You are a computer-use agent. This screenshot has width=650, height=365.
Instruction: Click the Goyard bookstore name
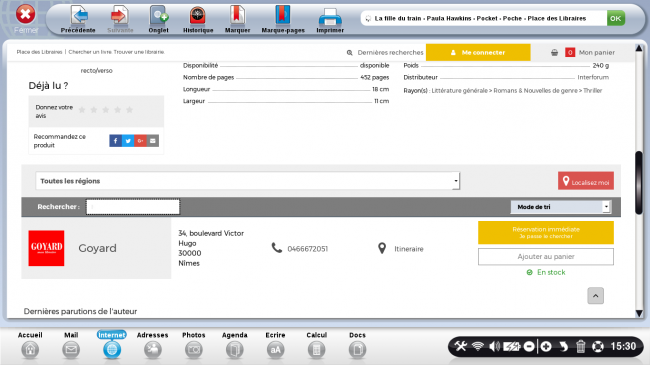[x=97, y=248]
